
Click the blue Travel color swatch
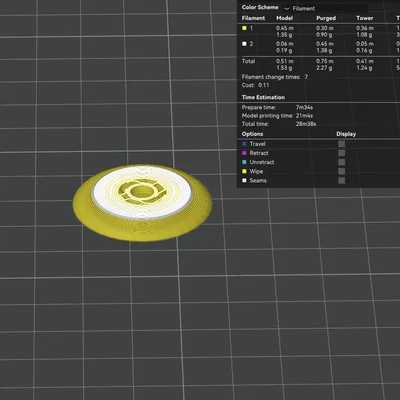pos(244,144)
